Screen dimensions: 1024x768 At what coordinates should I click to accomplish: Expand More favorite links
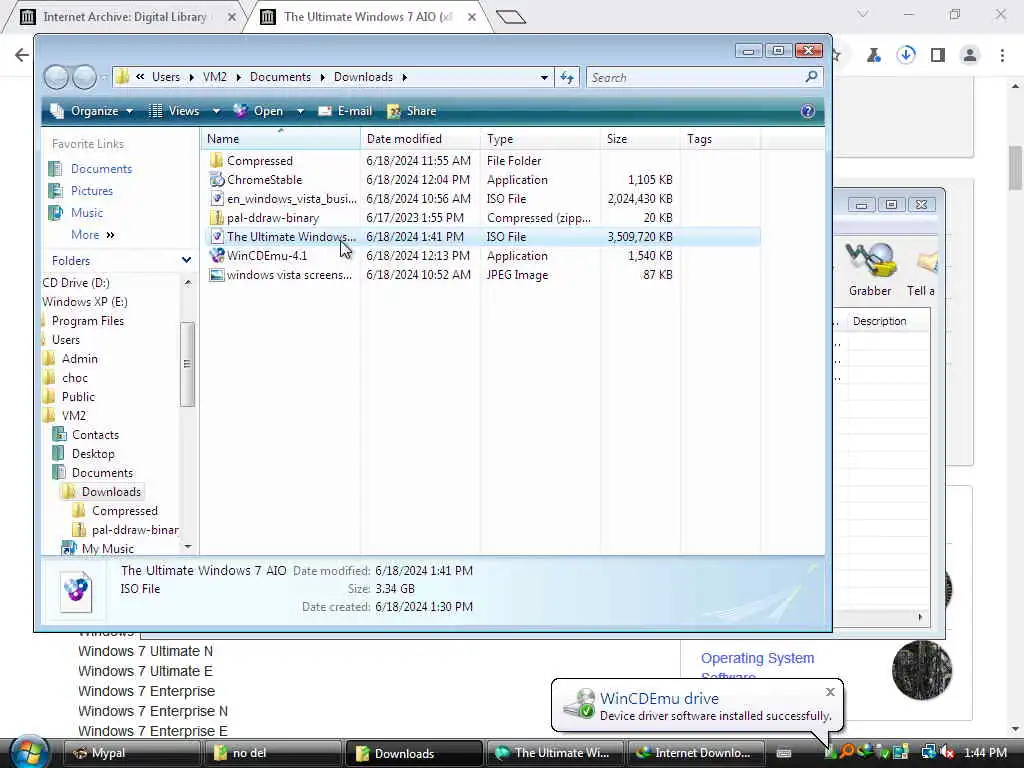[93, 234]
